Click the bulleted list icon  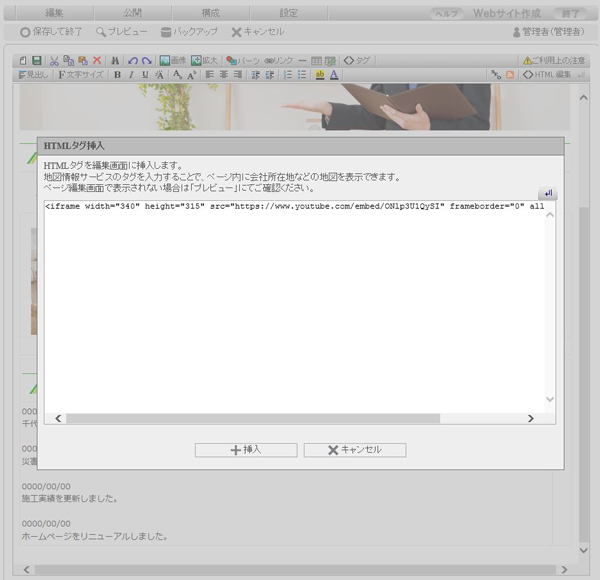coord(302,75)
